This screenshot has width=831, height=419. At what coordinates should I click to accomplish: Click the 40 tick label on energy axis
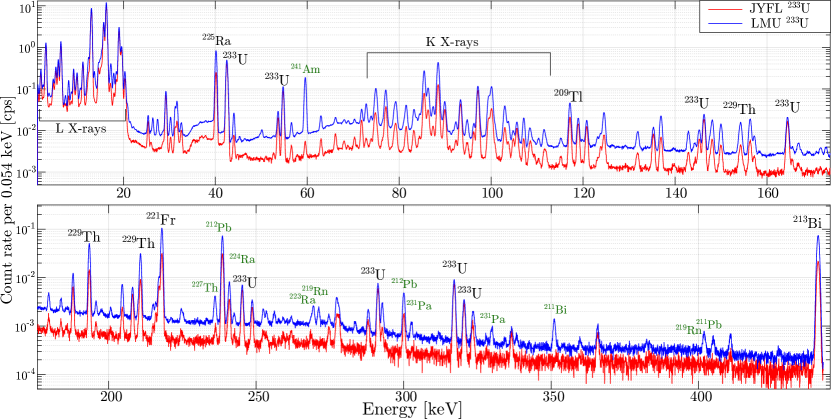tap(215, 194)
